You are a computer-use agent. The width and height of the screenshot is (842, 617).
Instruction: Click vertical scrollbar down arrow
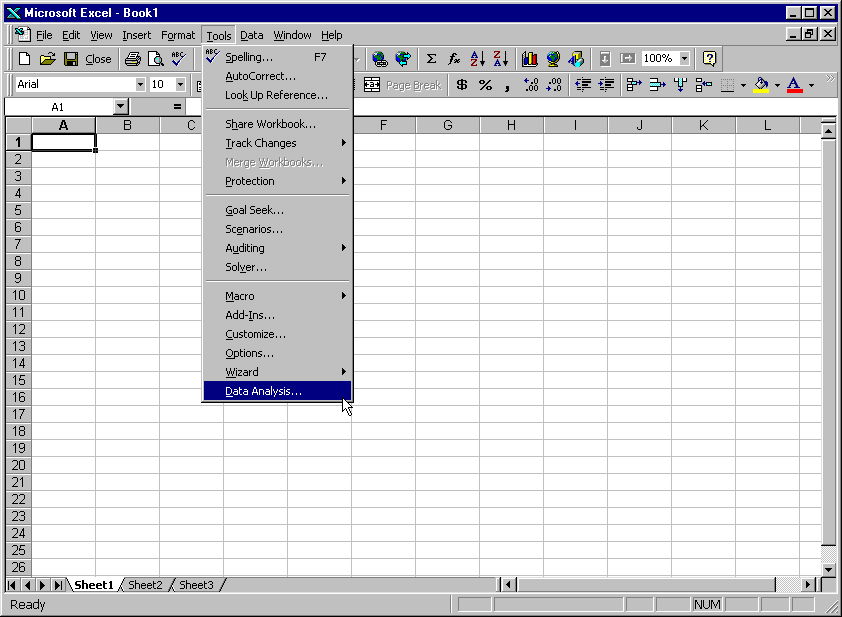pyautogui.click(x=829, y=569)
